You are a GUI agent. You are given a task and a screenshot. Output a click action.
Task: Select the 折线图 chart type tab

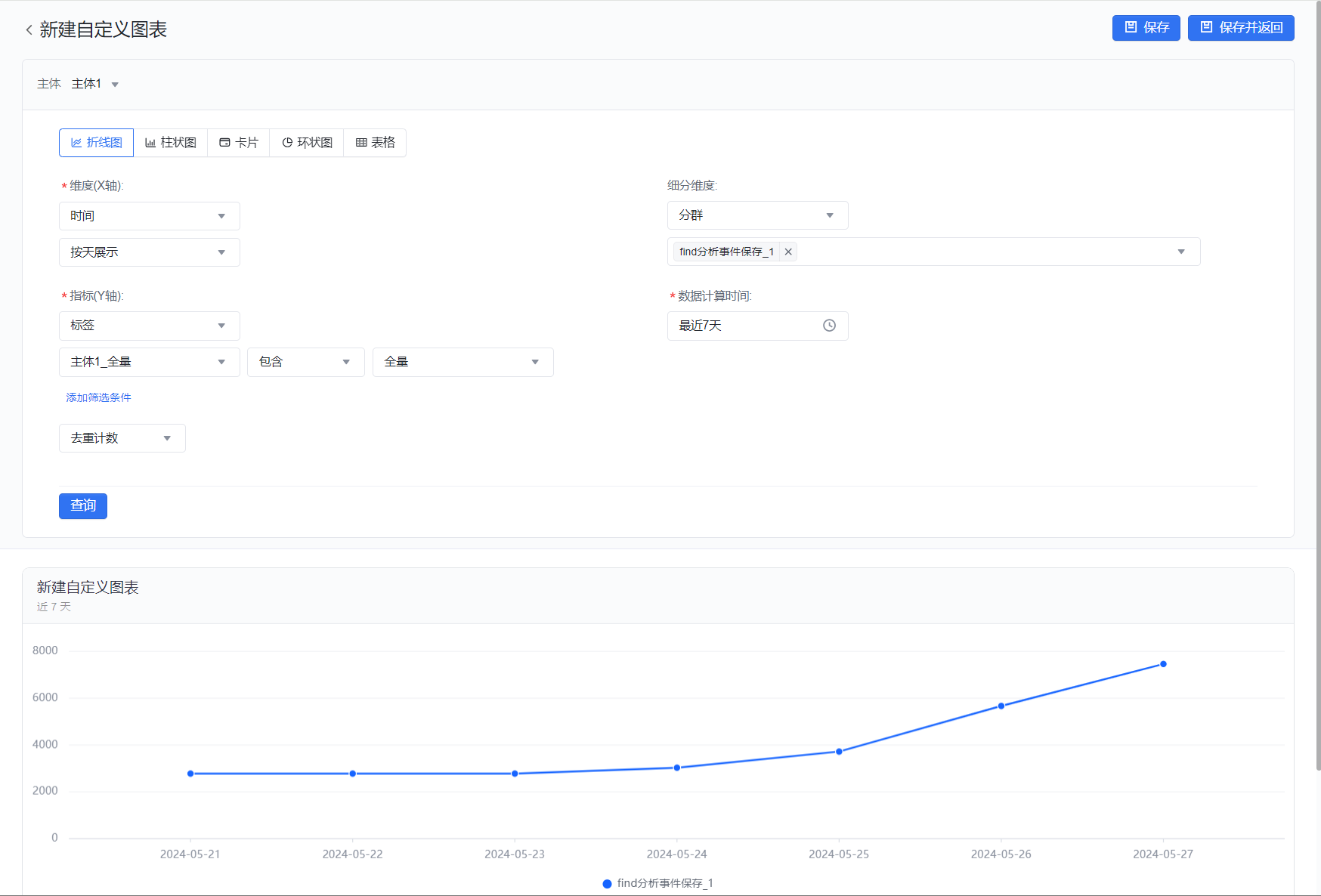(96, 143)
